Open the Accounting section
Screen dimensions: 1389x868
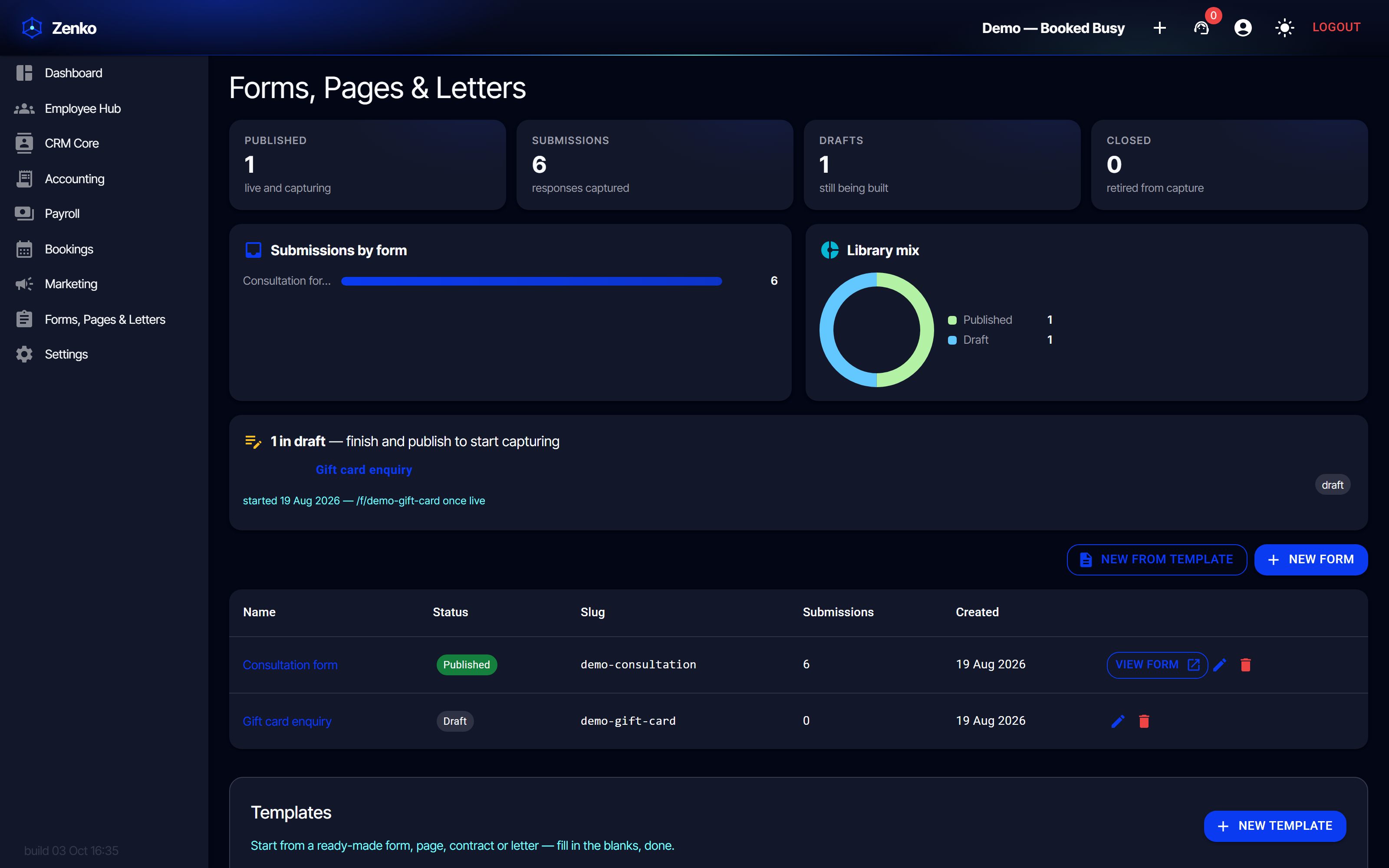pos(104,179)
